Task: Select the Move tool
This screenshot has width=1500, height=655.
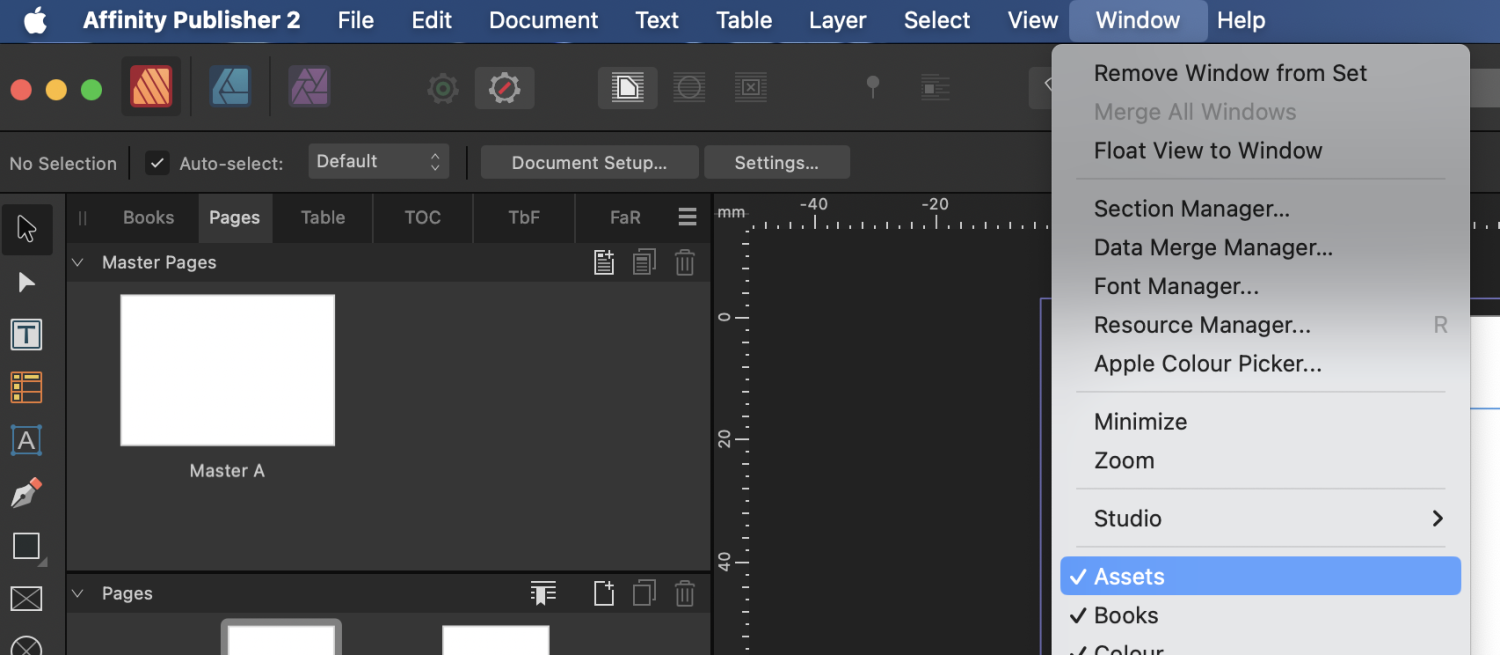Action: (27, 229)
